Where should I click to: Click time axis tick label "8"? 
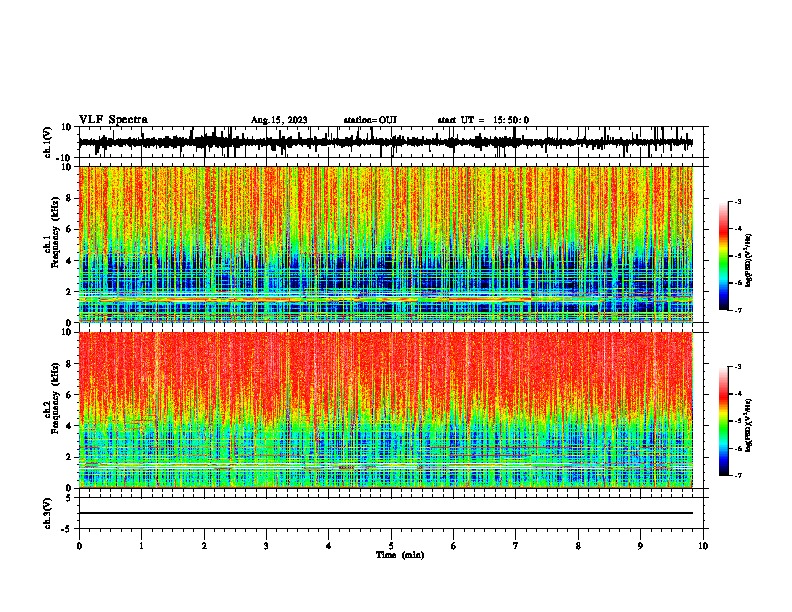click(578, 546)
